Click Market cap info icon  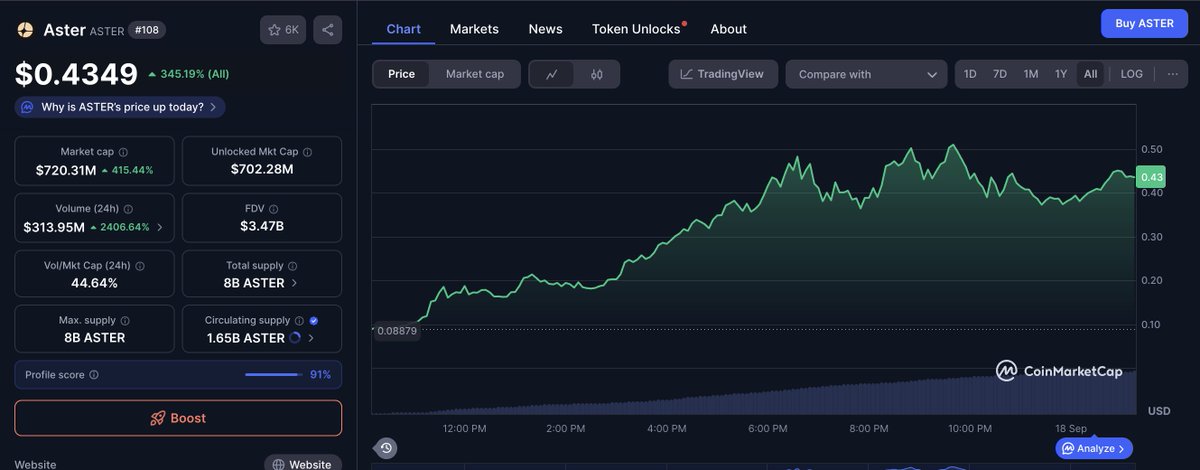(x=123, y=152)
